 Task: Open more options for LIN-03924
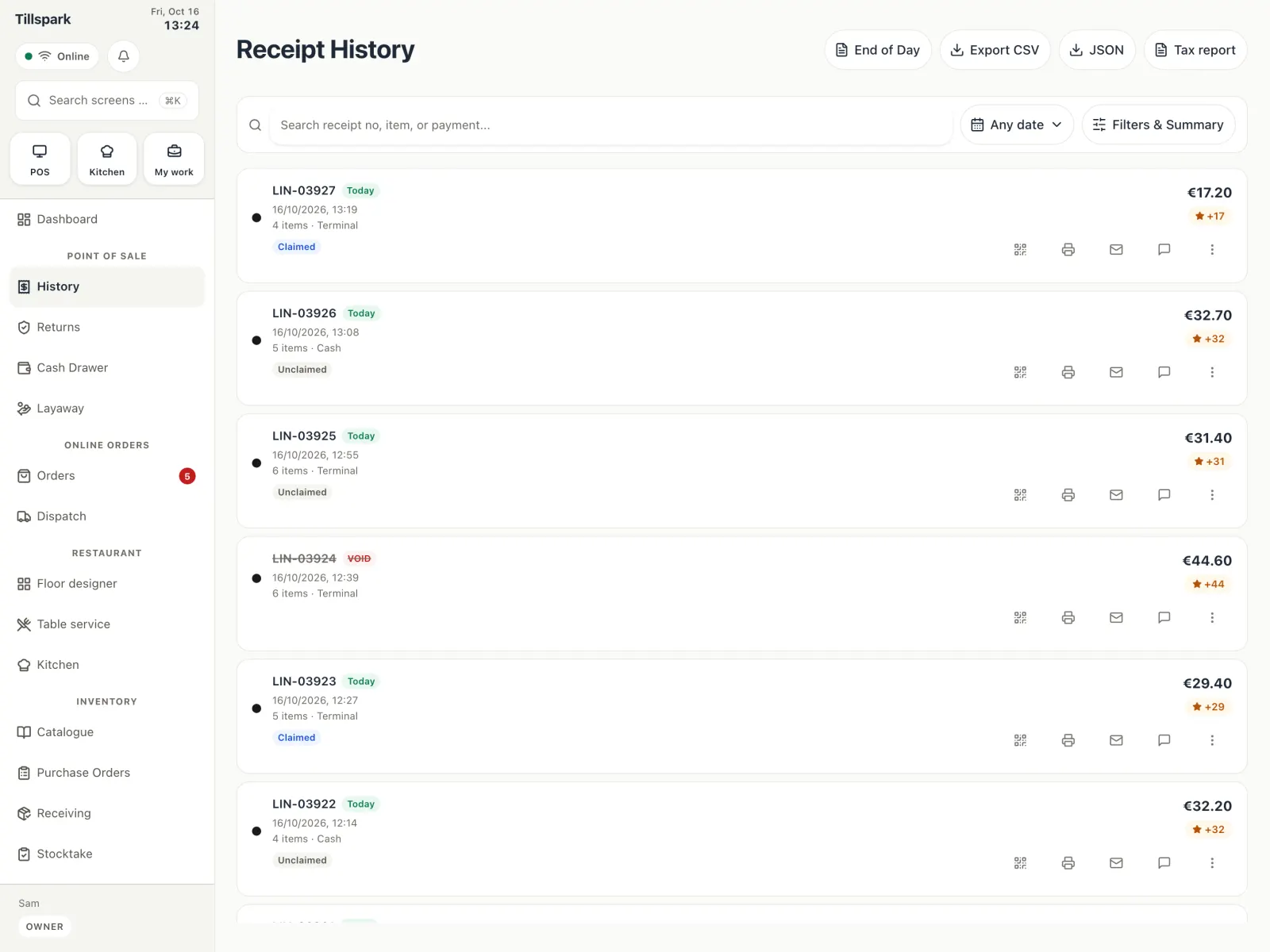click(1212, 618)
